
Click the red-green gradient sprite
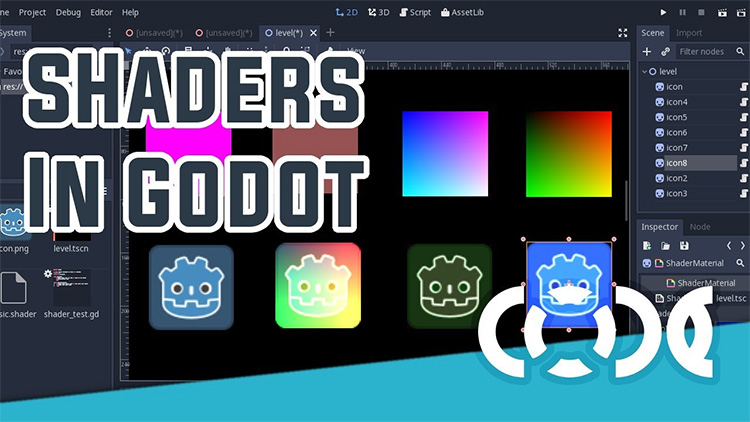click(x=569, y=154)
